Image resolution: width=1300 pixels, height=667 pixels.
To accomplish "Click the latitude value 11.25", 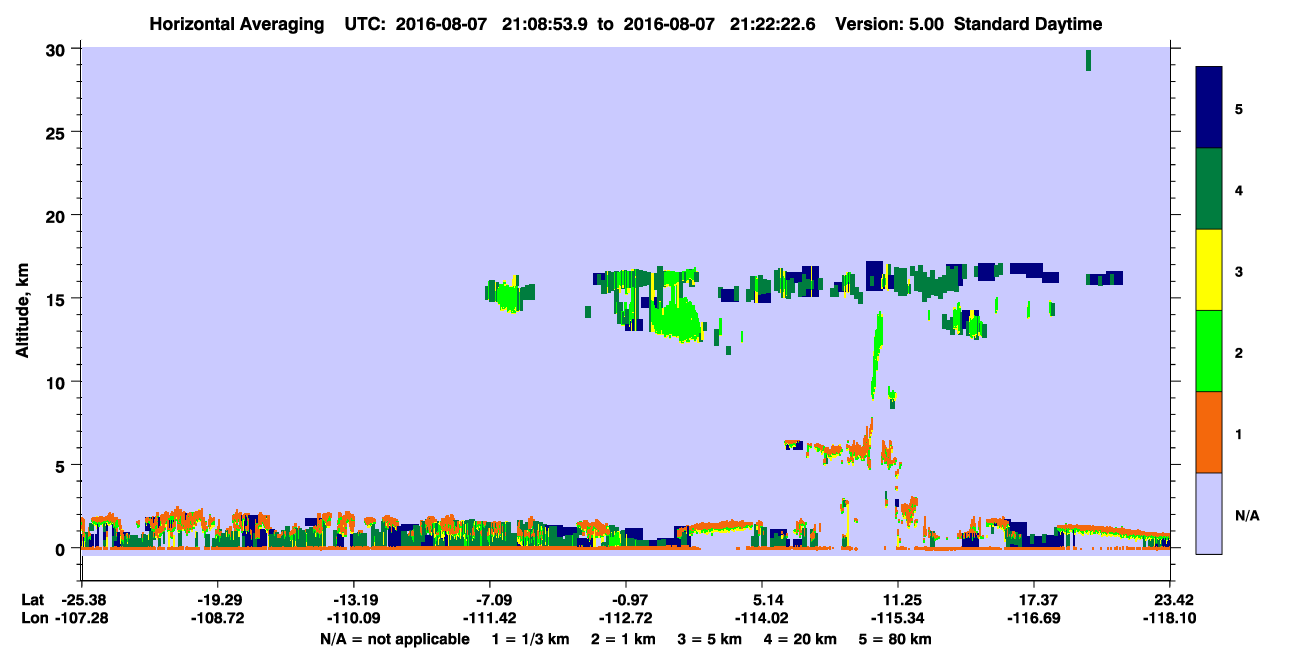I will [x=898, y=600].
